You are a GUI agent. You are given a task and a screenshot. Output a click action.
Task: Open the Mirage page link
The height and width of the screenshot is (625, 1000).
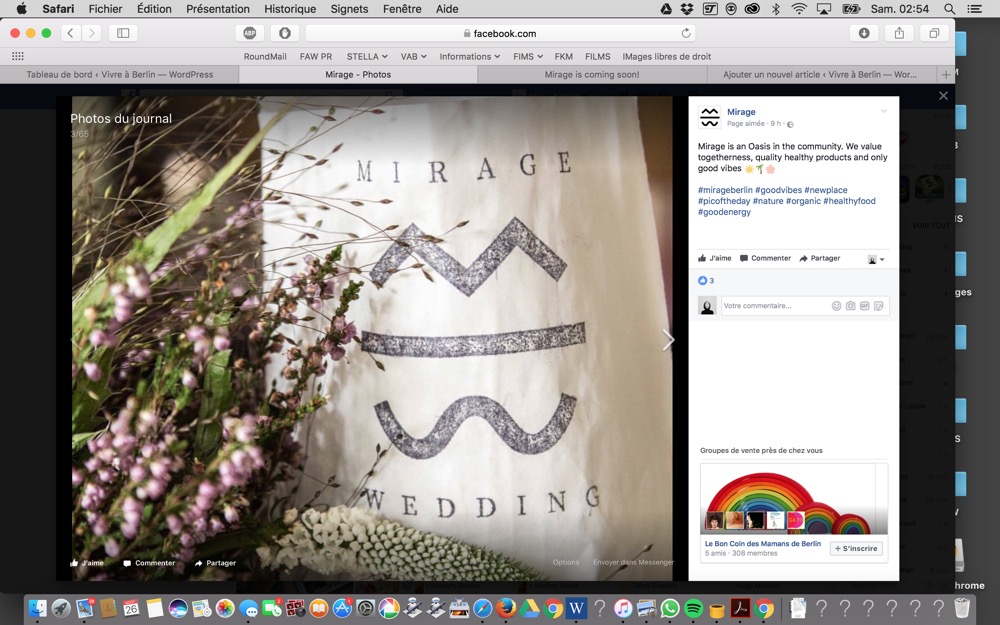pyautogui.click(x=741, y=112)
